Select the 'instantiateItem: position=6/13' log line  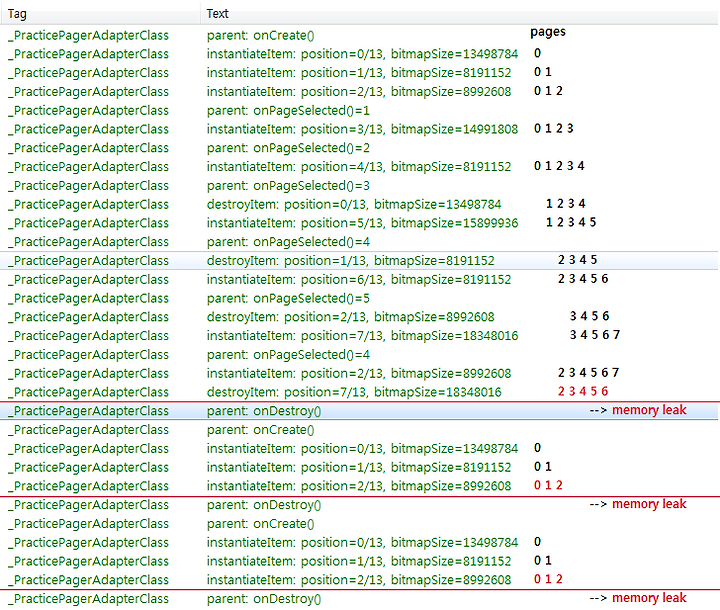point(359,280)
